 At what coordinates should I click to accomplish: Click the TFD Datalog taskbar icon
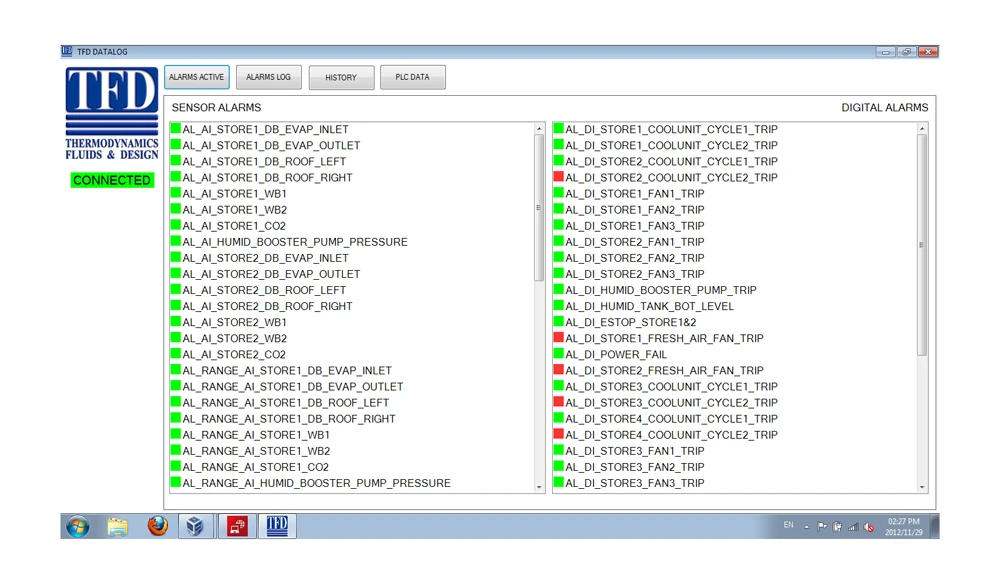coord(277,526)
